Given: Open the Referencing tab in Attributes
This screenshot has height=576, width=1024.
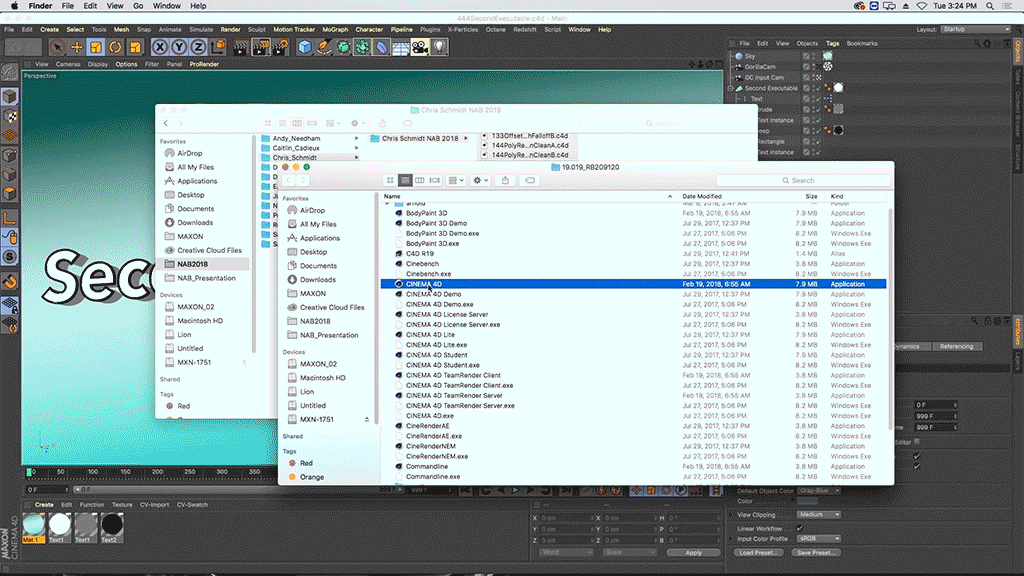Looking at the screenshot, I should click(957, 347).
